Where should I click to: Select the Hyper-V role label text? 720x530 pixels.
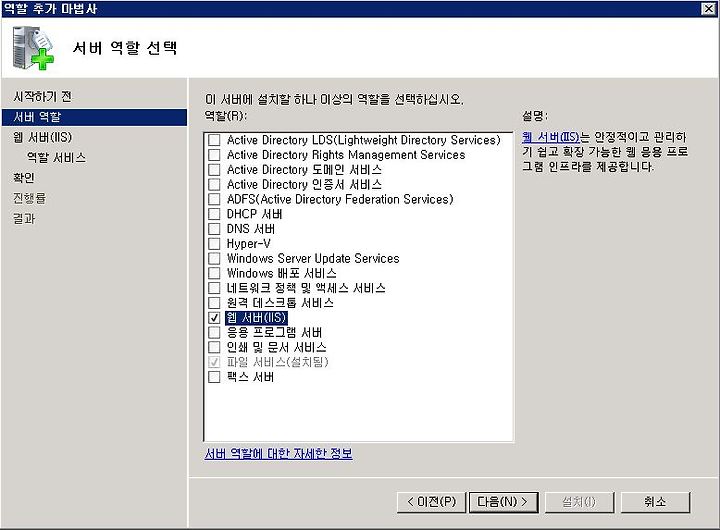tap(248, 243)
